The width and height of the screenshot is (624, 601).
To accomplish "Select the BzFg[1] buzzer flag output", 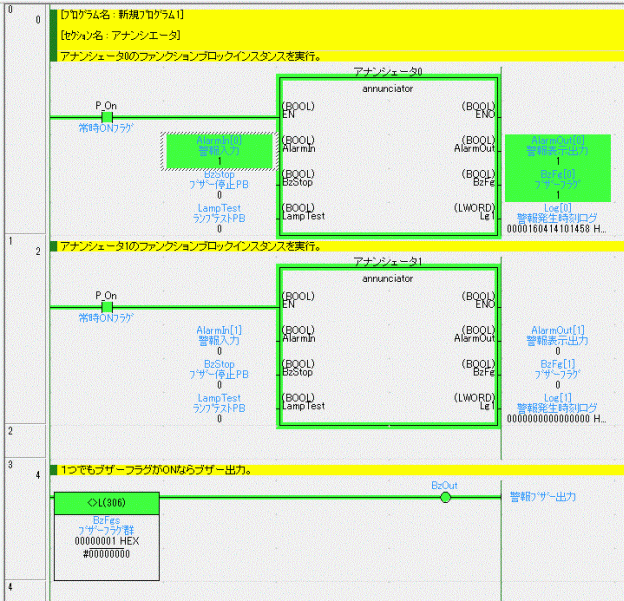I will point(558,374).
